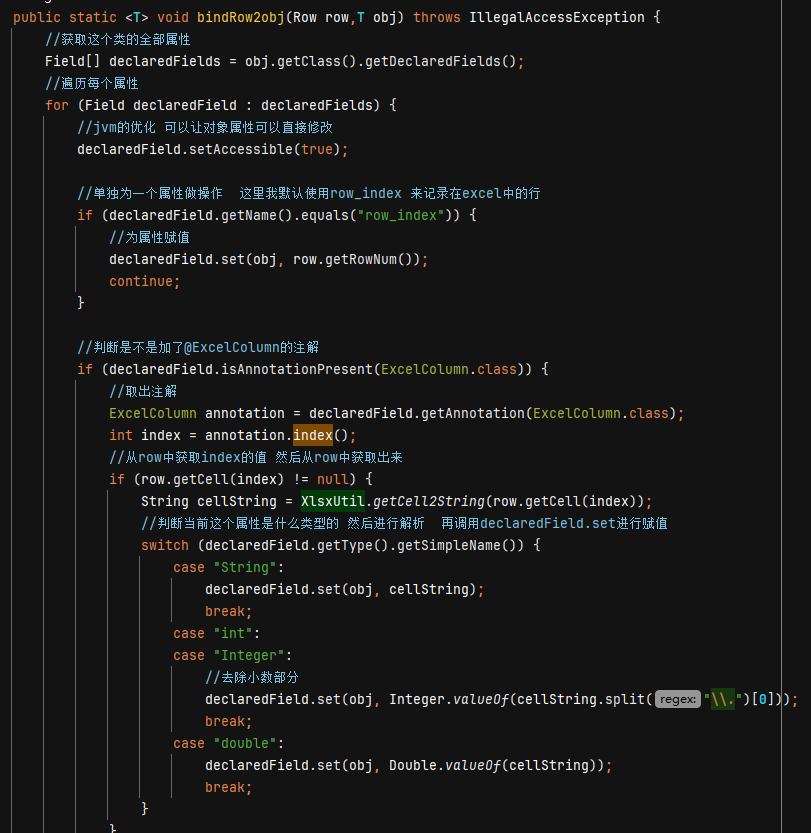Screen dimensions: 811x833
Task: Click Double.valueOf in the double case
Action: [444, 766]
